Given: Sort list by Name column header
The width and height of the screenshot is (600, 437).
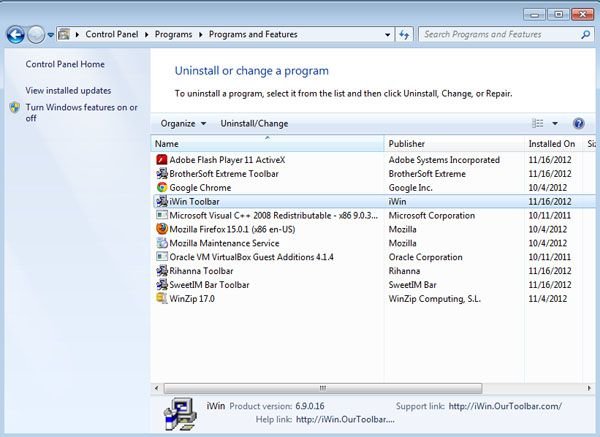Looking at the screenshot, I should coord(267,143).
